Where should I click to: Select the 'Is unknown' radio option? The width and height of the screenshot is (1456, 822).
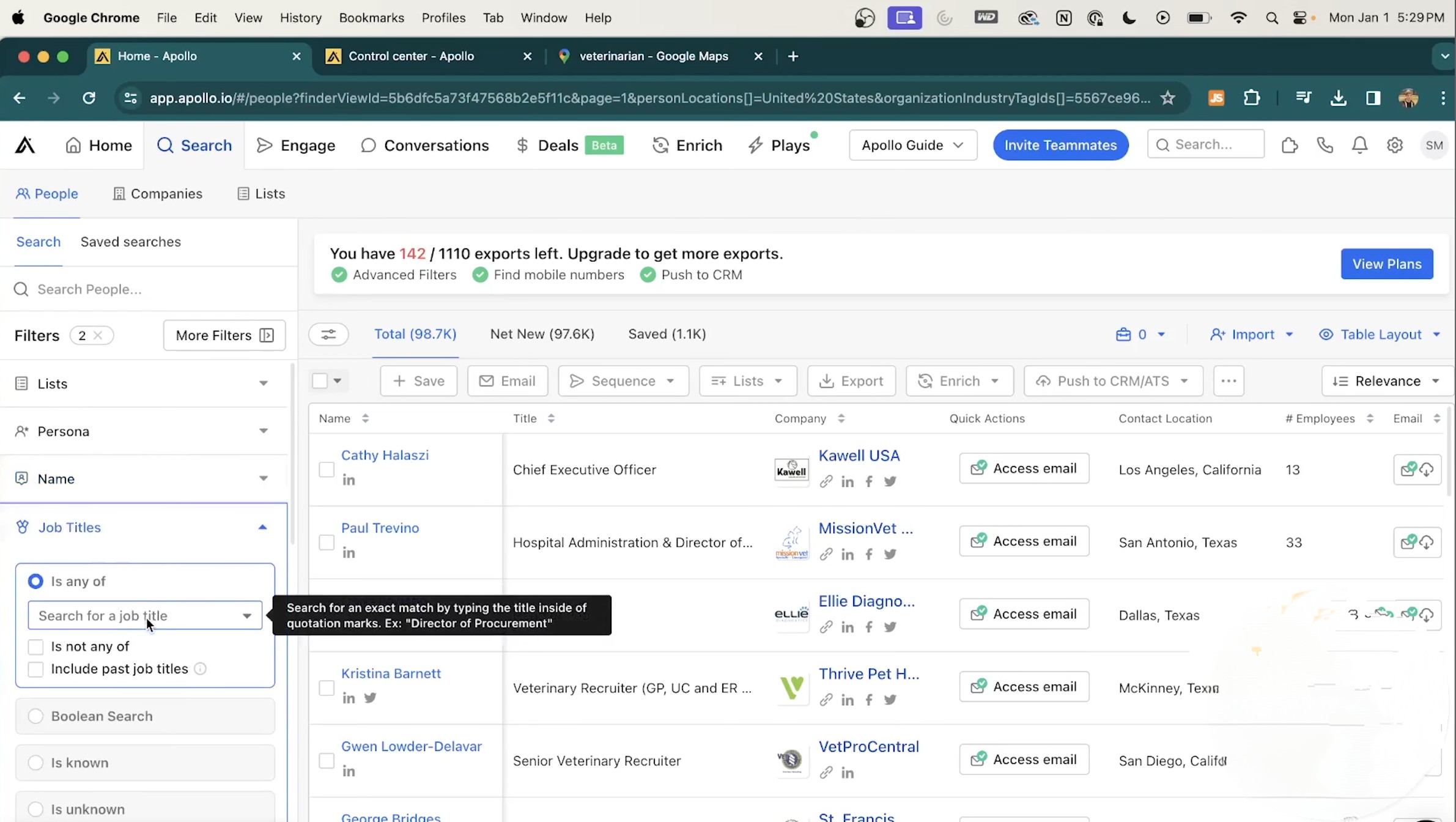[x=35, y=809]
